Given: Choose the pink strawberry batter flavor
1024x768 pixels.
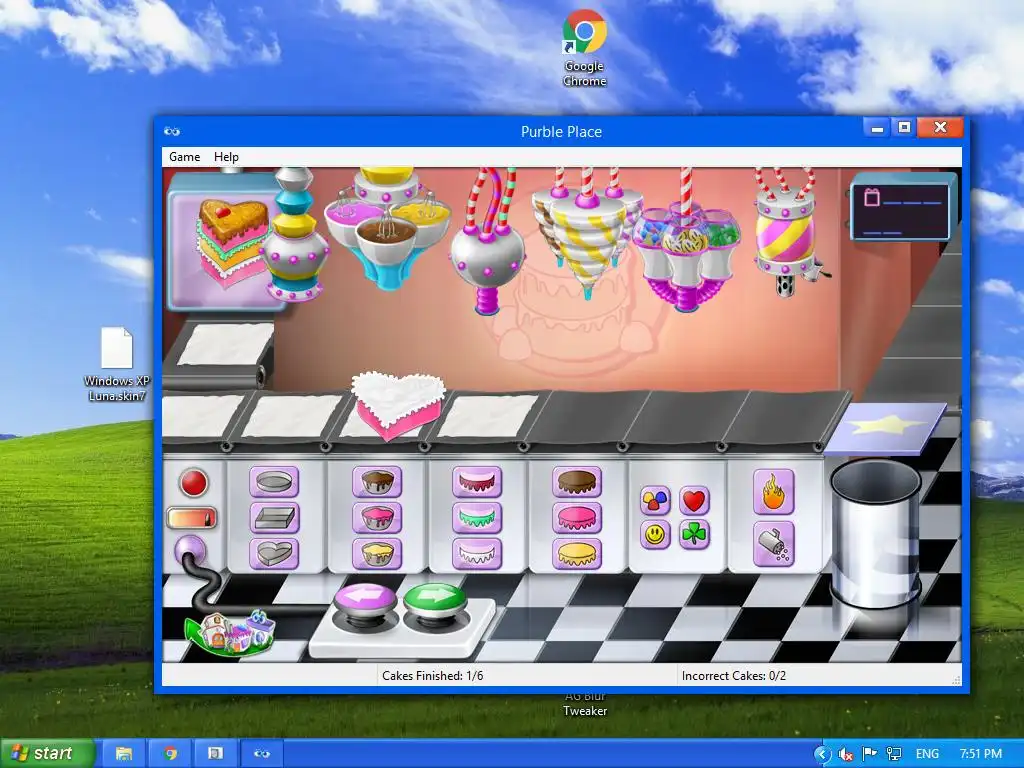Looking at the screenshot, I should click(x=377, y=519).
